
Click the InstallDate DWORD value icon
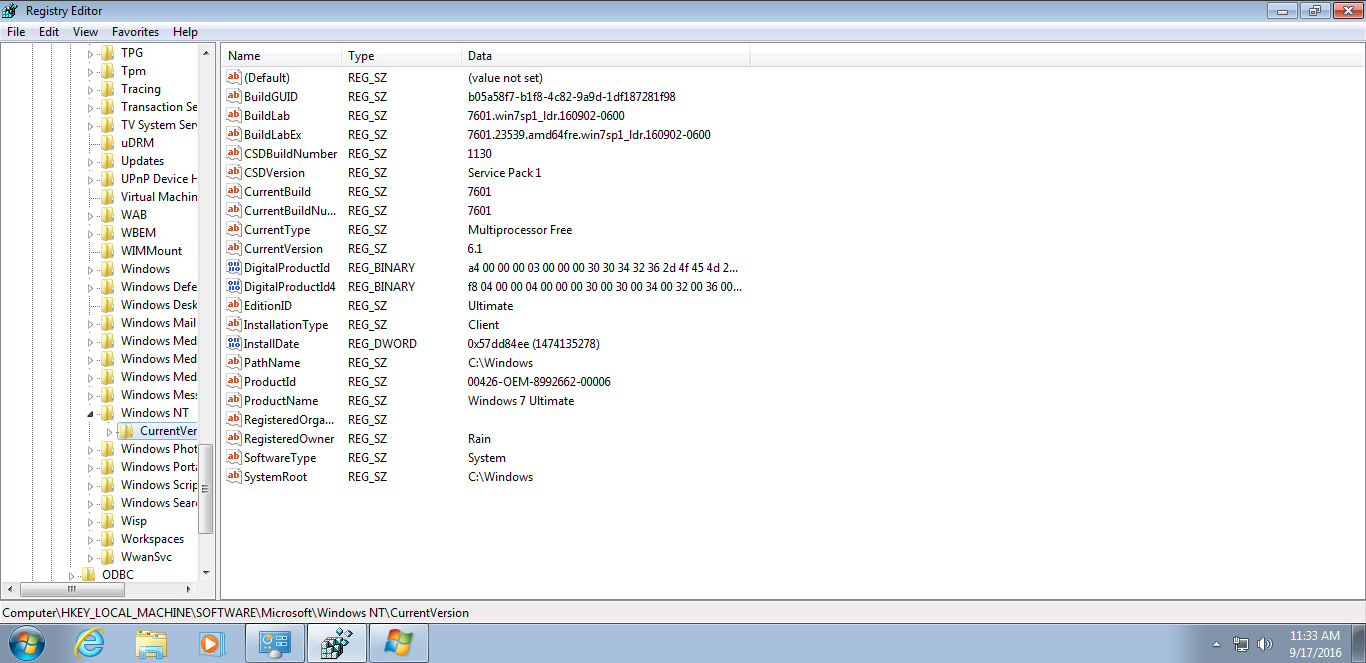click(x=235, y=344)
